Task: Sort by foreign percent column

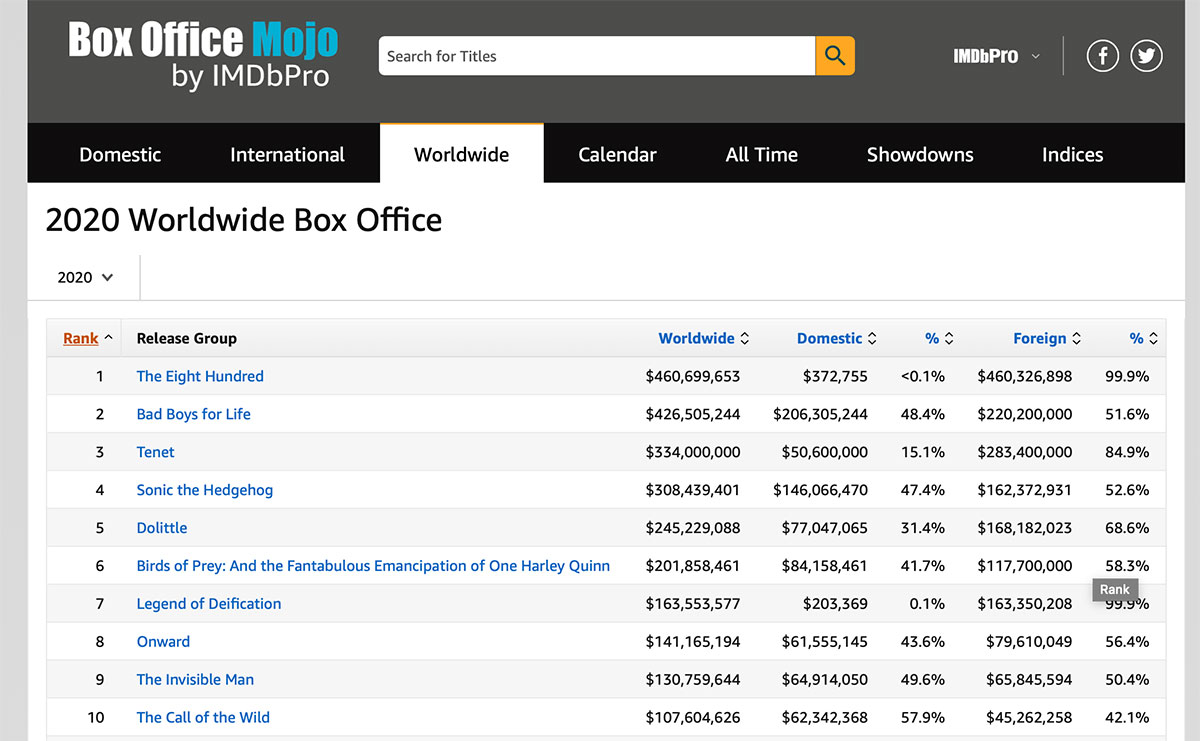Action: click(x=1144, y=338)
